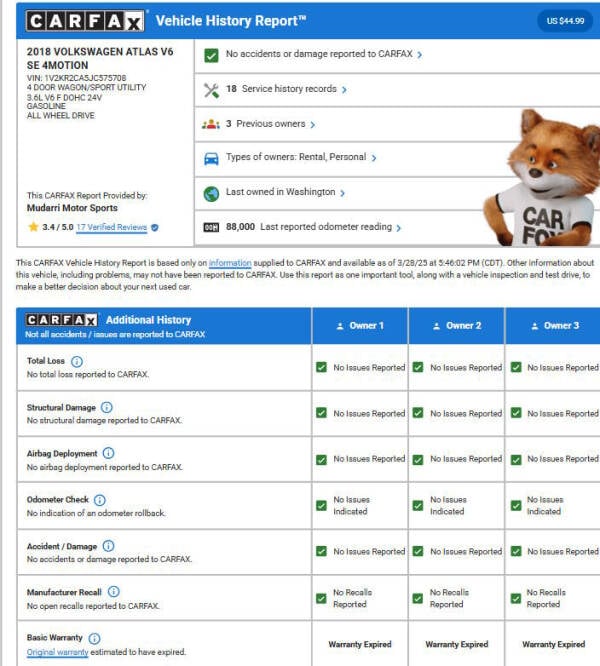Click the Owner 1 person icon
Image resolution: width=600 pixels, height=666 pixels.
tap(340, 326)
